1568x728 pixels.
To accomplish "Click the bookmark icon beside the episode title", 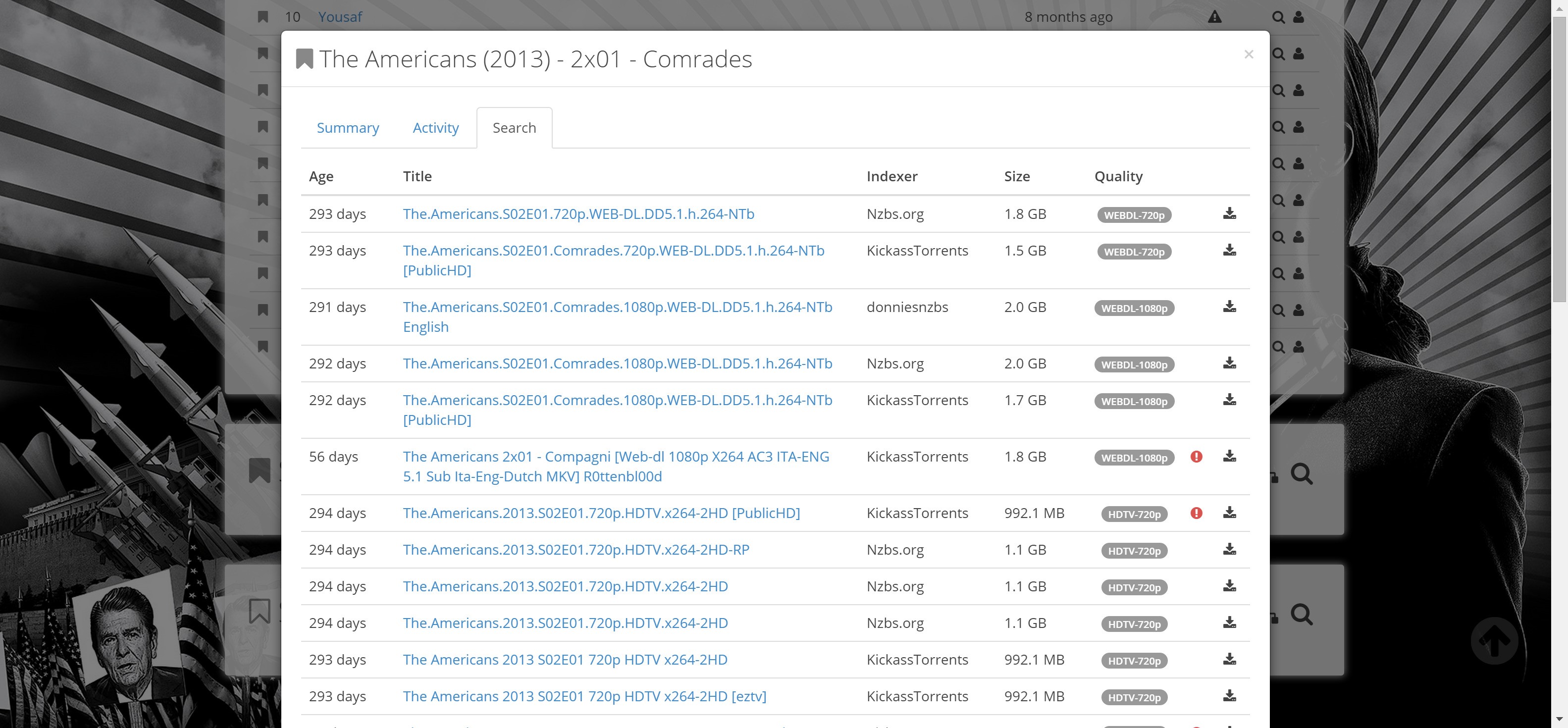I will coord(304,58).
